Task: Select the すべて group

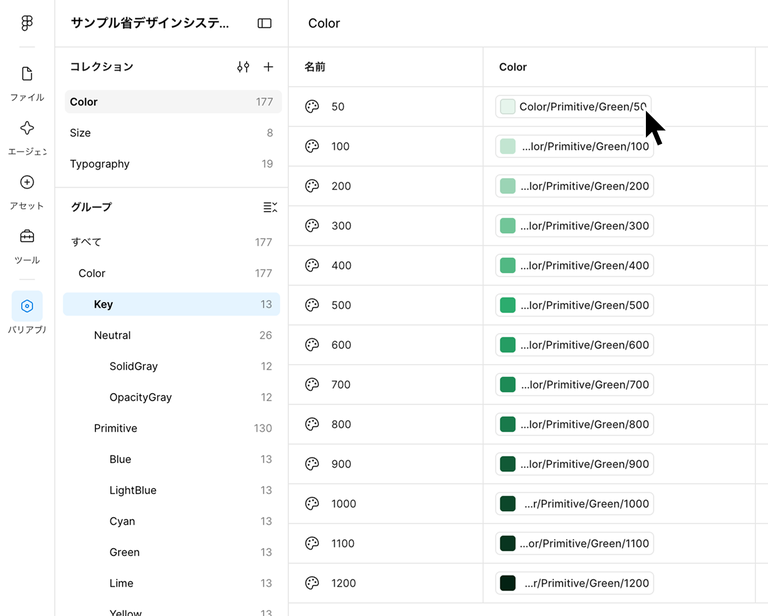Action: point(171,242)
